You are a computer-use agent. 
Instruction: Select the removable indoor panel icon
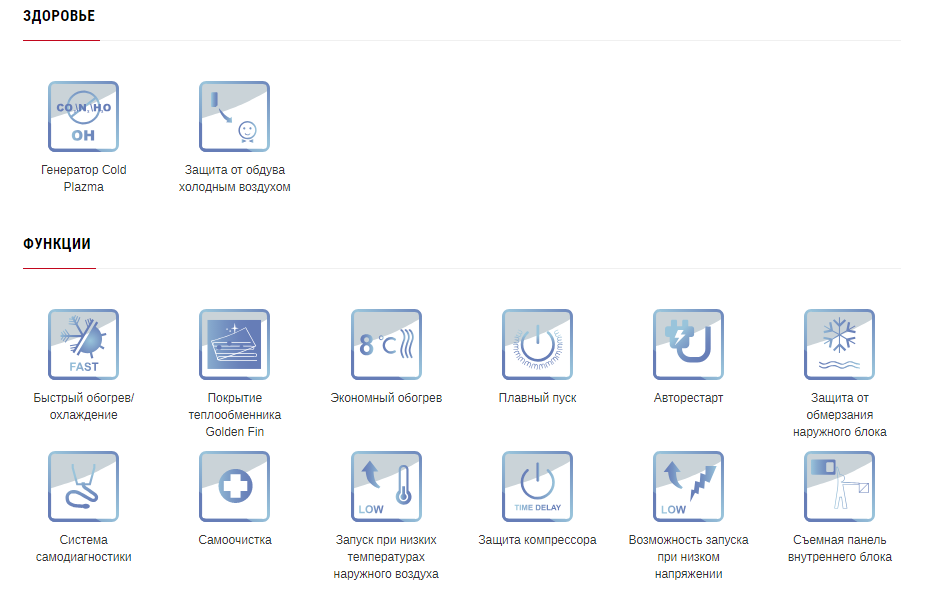[x=839, y=486]
